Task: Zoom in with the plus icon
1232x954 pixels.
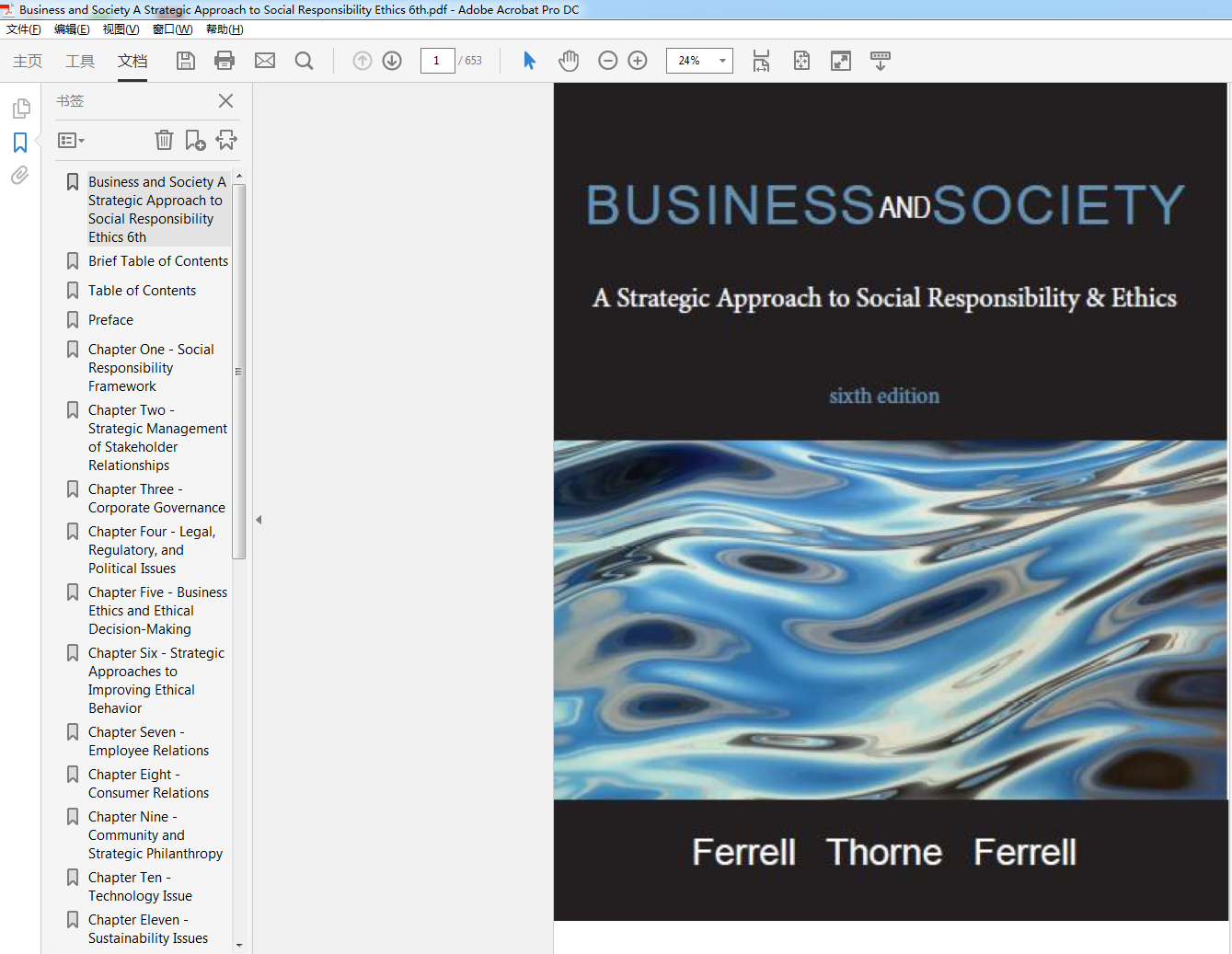Action: (638, 61)
